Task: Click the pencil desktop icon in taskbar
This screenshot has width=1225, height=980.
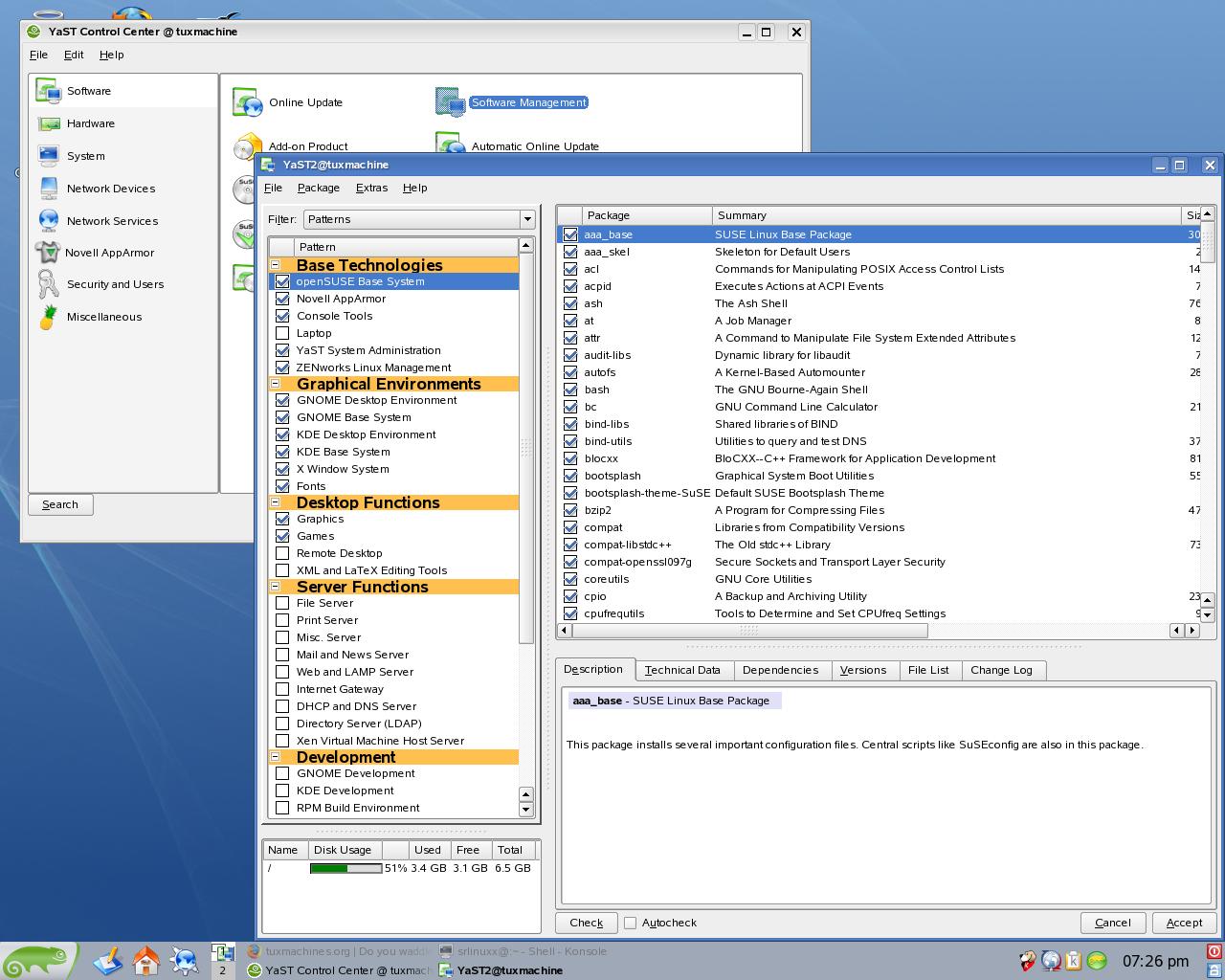Action: pyautogui.click(x=108, y=960)
